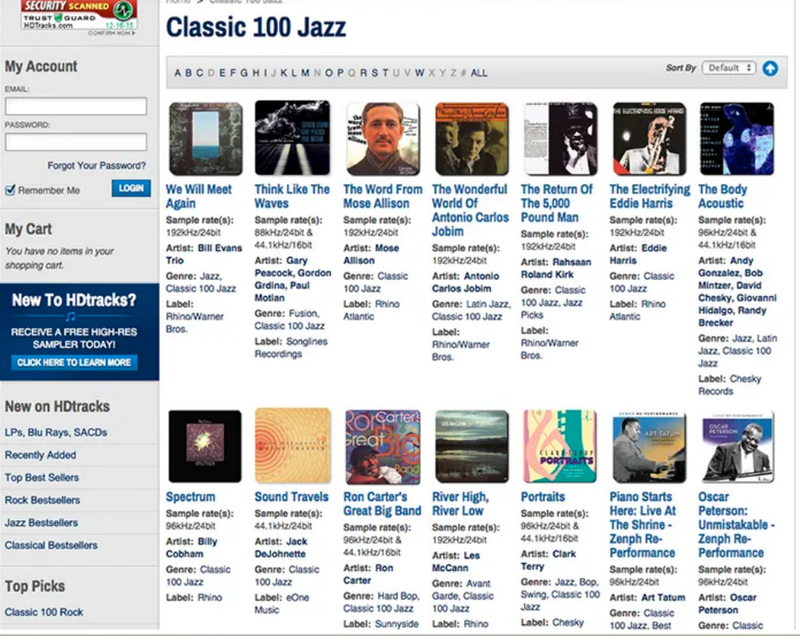Click the Spectrum title link

(190, 497)
